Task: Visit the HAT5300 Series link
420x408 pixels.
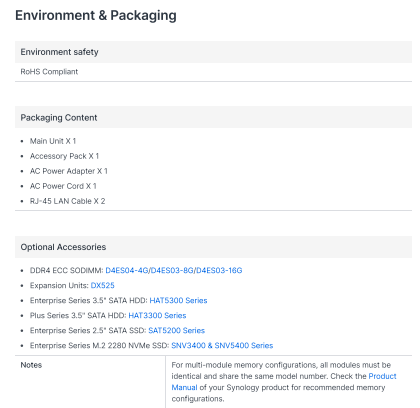Action: pos(178,300)
